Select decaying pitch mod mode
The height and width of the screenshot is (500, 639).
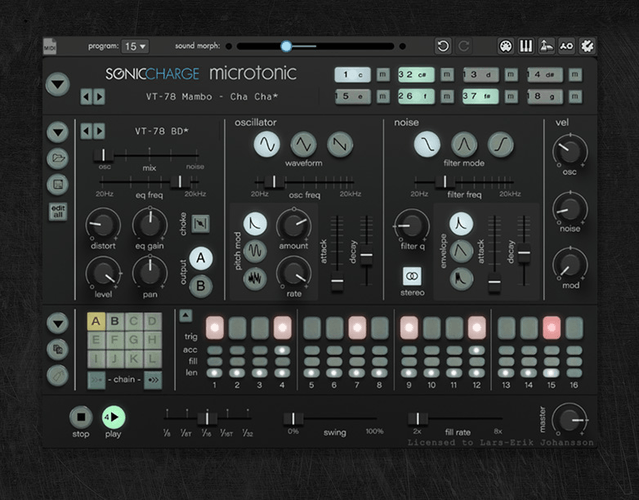[x=255, y=223]
